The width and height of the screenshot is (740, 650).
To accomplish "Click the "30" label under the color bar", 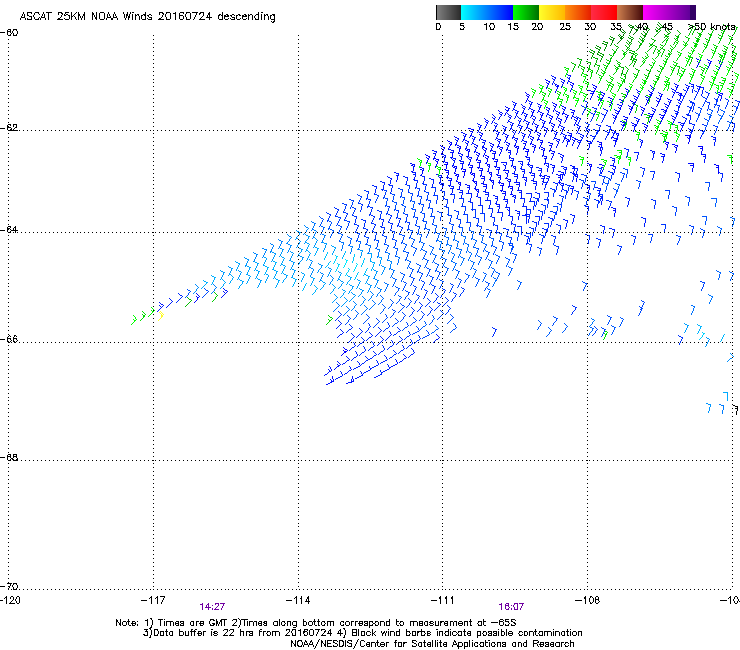I will (x=590, y=27).
